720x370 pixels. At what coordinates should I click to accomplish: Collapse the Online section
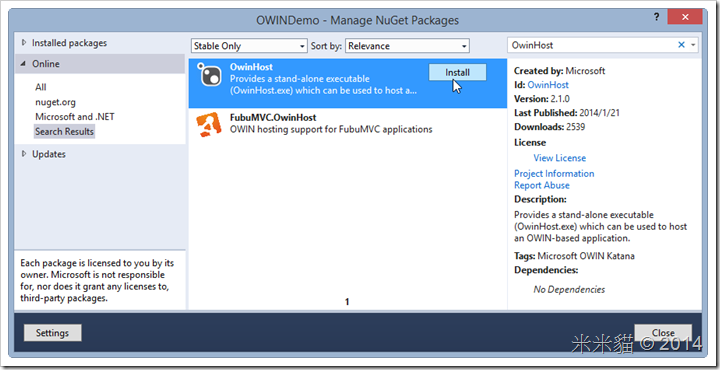pyautogui.click(x=23, y=64)
